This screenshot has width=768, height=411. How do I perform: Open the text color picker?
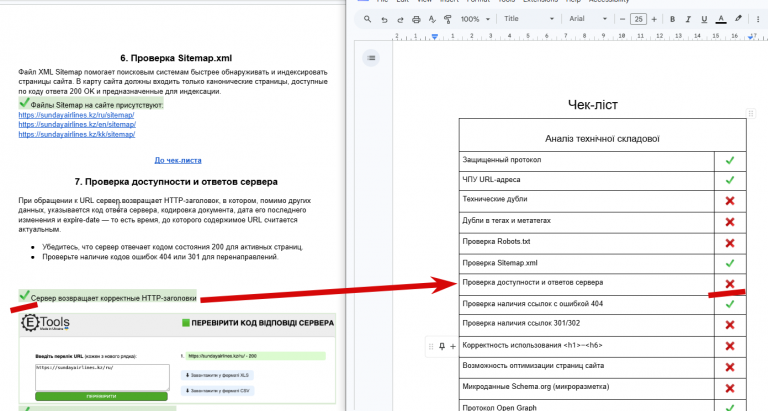721,19
